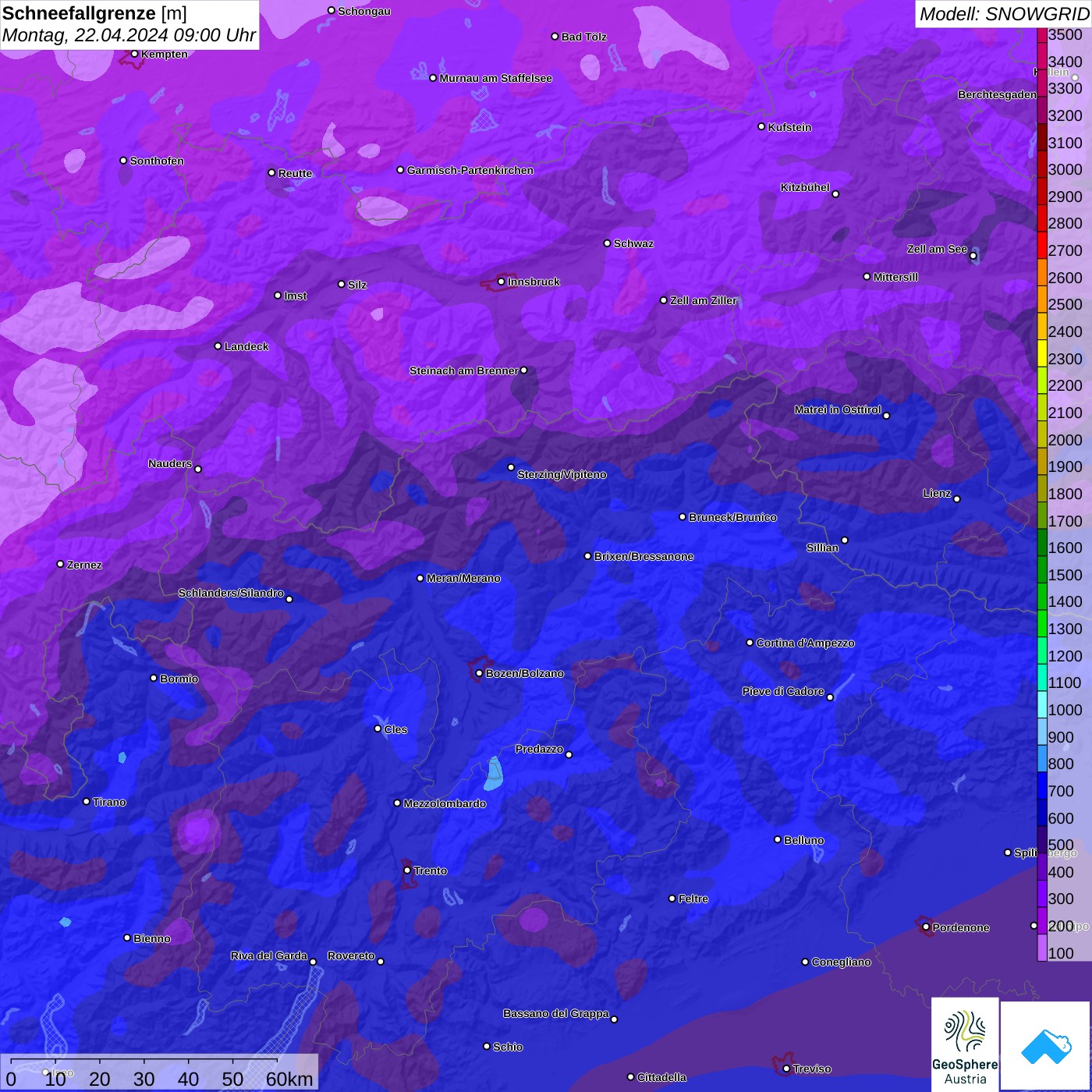Select the 'Matrei in Osttirol' label

tap(838, 409)
